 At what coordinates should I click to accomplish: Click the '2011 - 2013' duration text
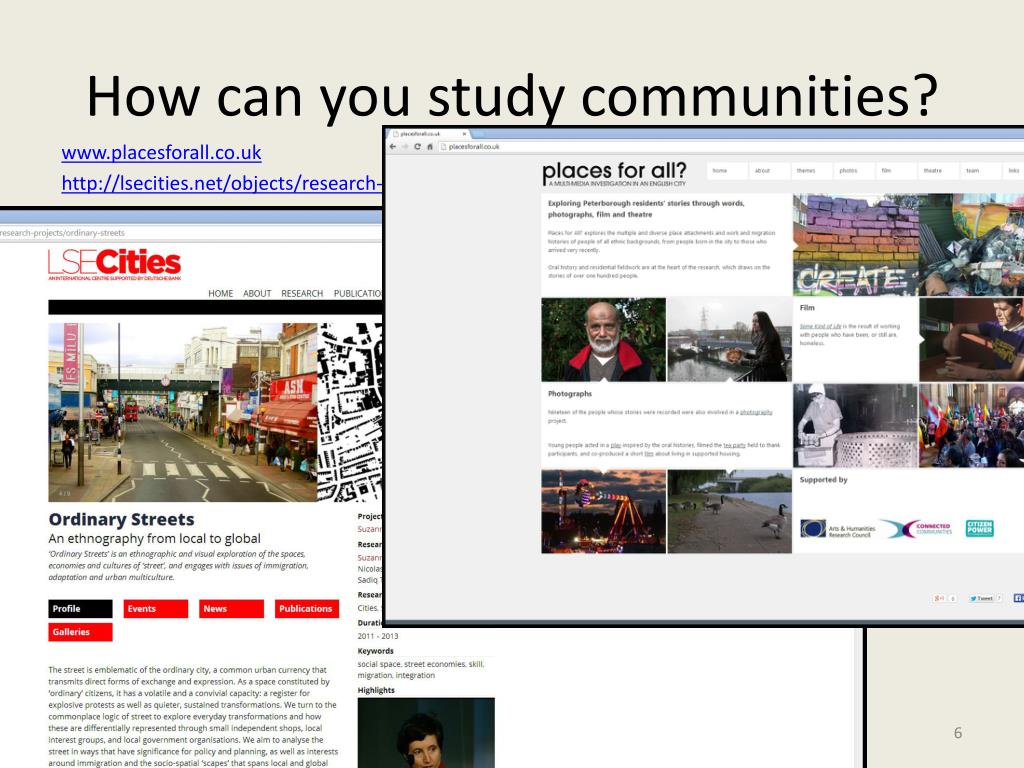[x=377, y=636]
